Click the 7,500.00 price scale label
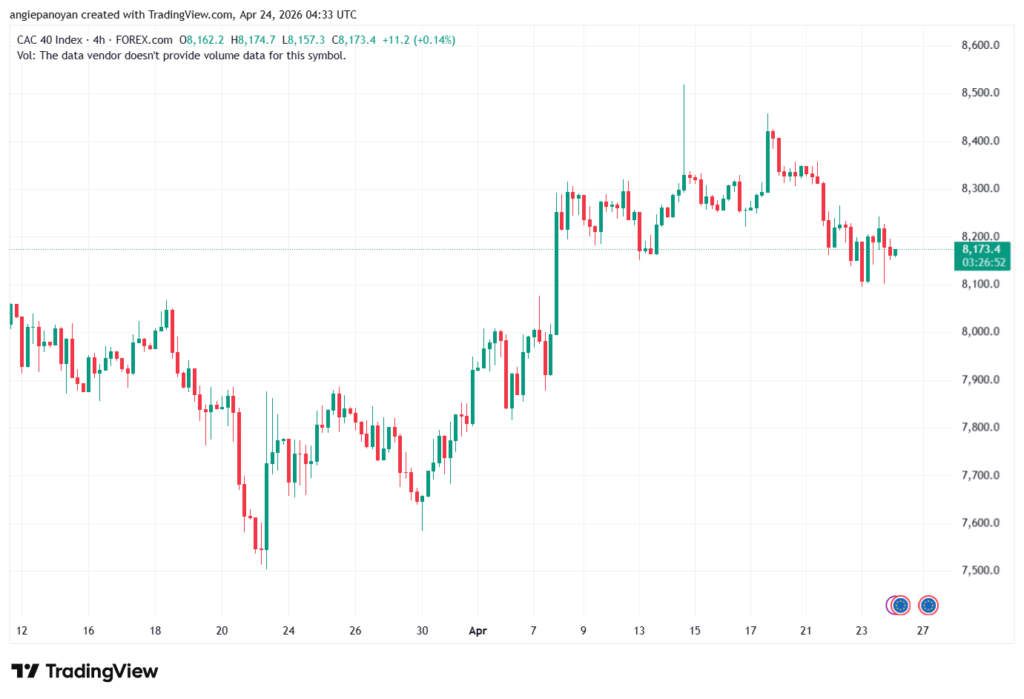This screenshot has width=1024, height=699. (980, 571)
